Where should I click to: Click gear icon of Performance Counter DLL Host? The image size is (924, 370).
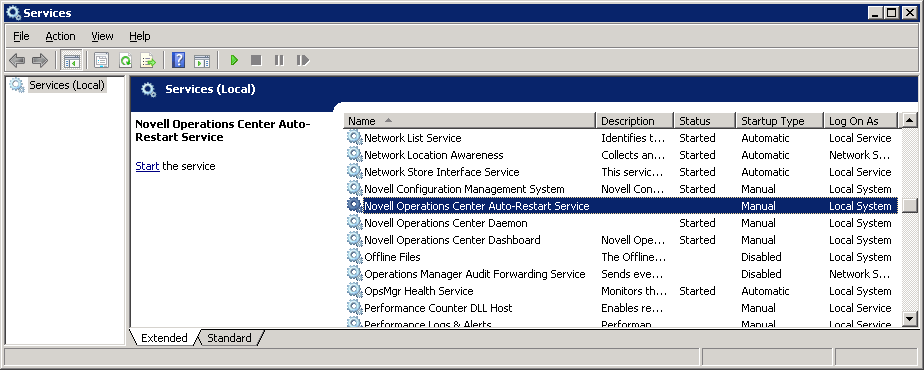pos(354,308)
